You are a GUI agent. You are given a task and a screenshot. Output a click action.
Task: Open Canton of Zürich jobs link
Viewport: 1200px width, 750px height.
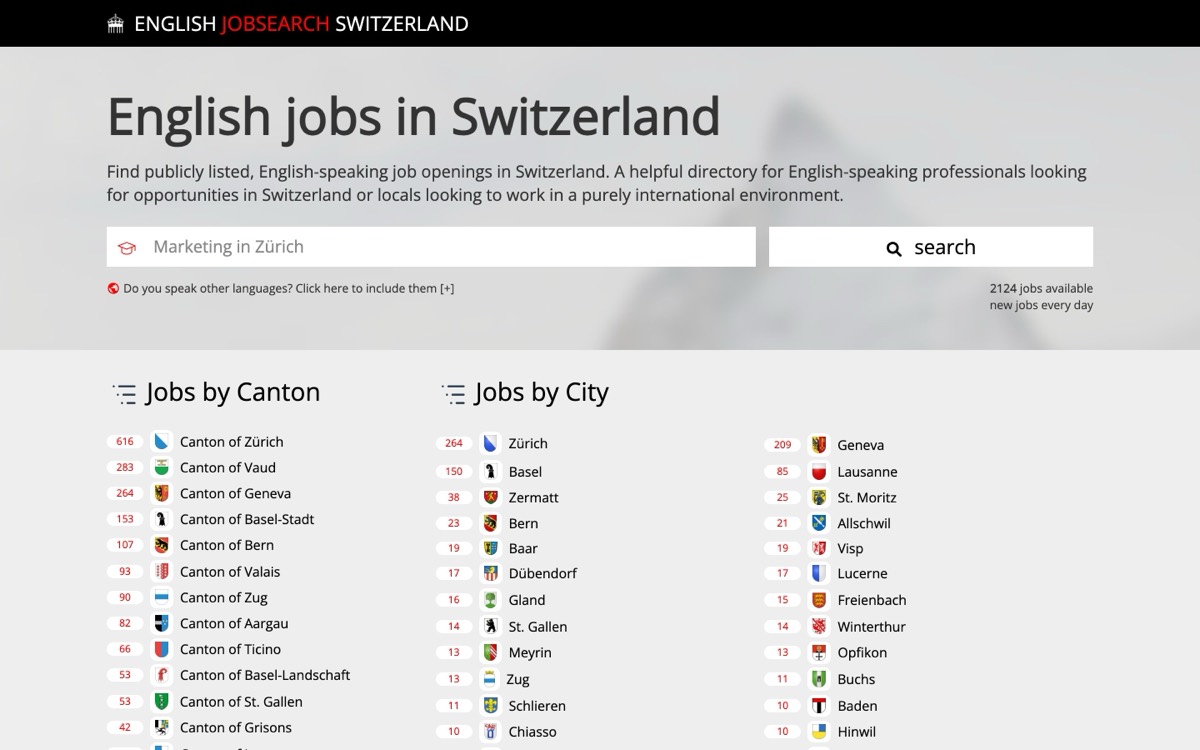tap(231, 441)
